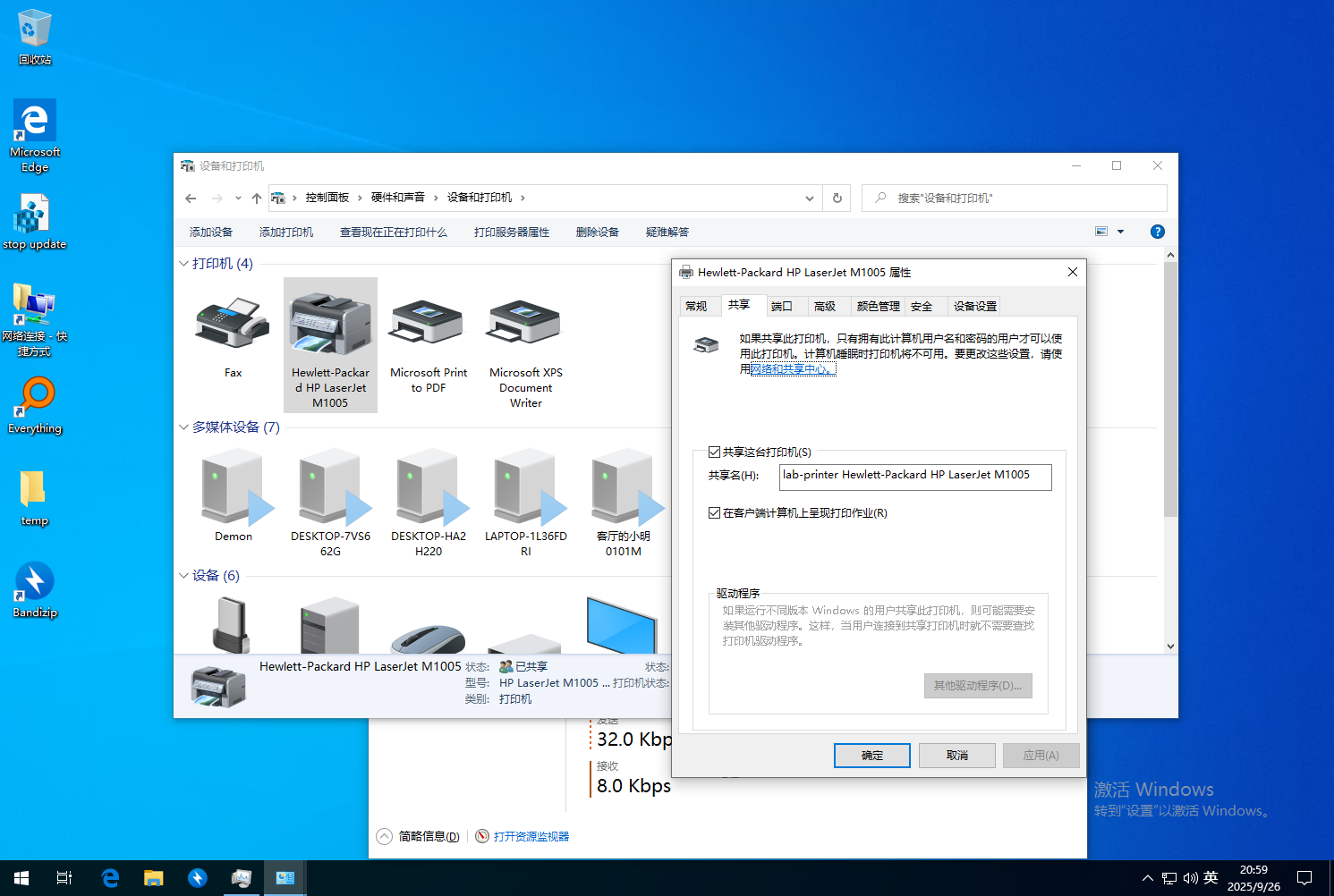Viewport: 1334px width, 896px height.
Task: Switch to the 高级 tab
Action: coord(824,307)
